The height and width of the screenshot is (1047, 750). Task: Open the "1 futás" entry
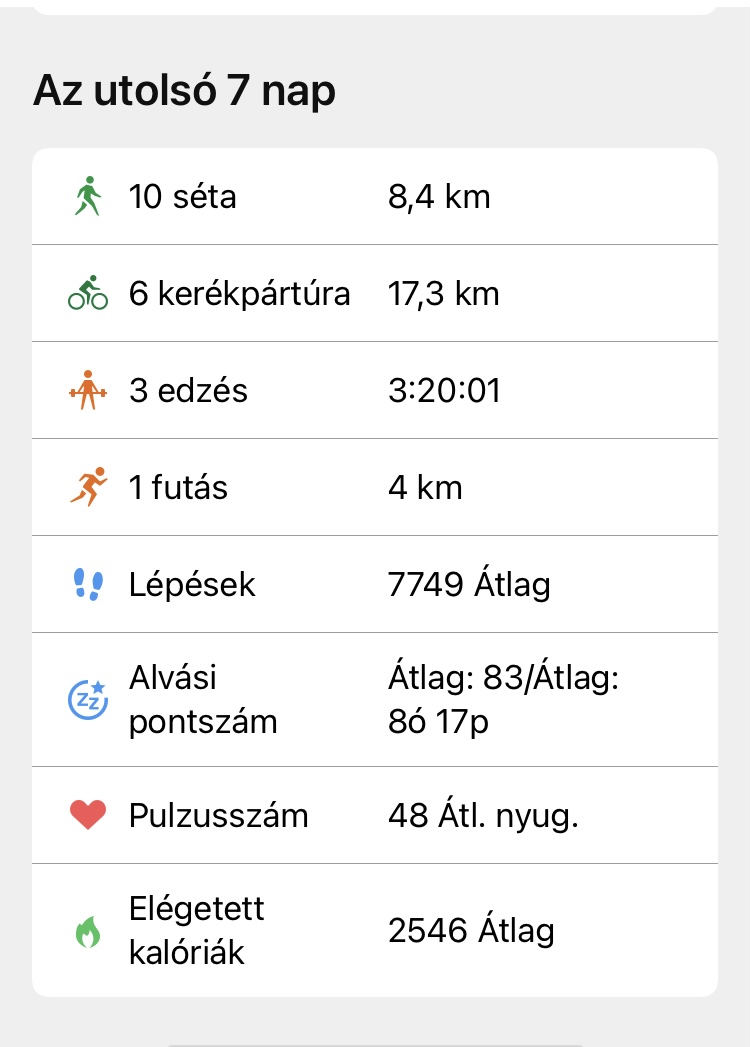(178, 488)
